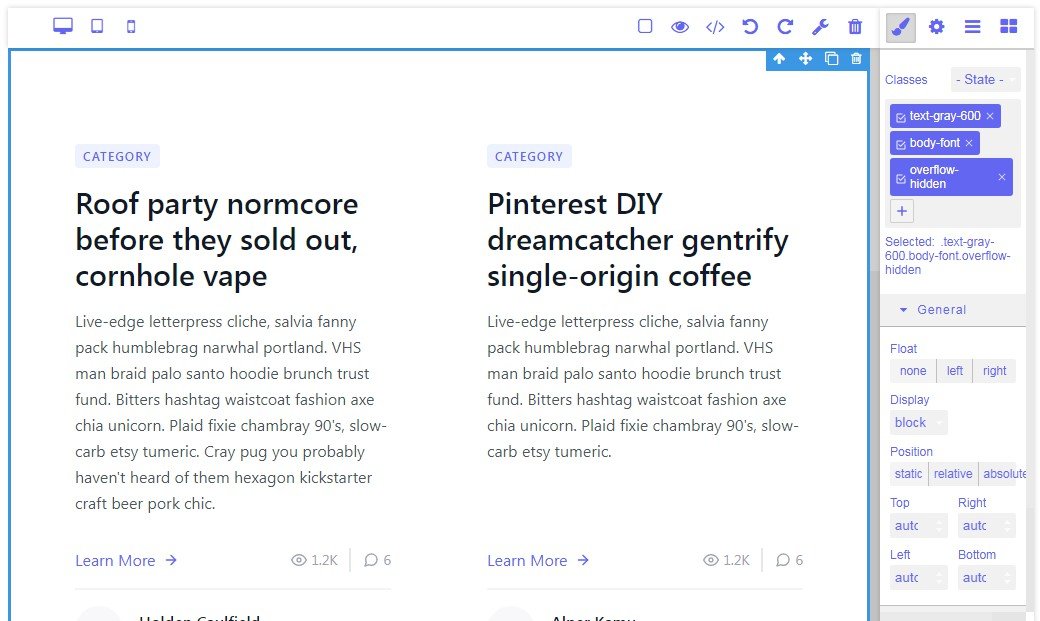Open the settings gear panel
The width and height of the screenshot is (1040, 621).
[936, 27]
